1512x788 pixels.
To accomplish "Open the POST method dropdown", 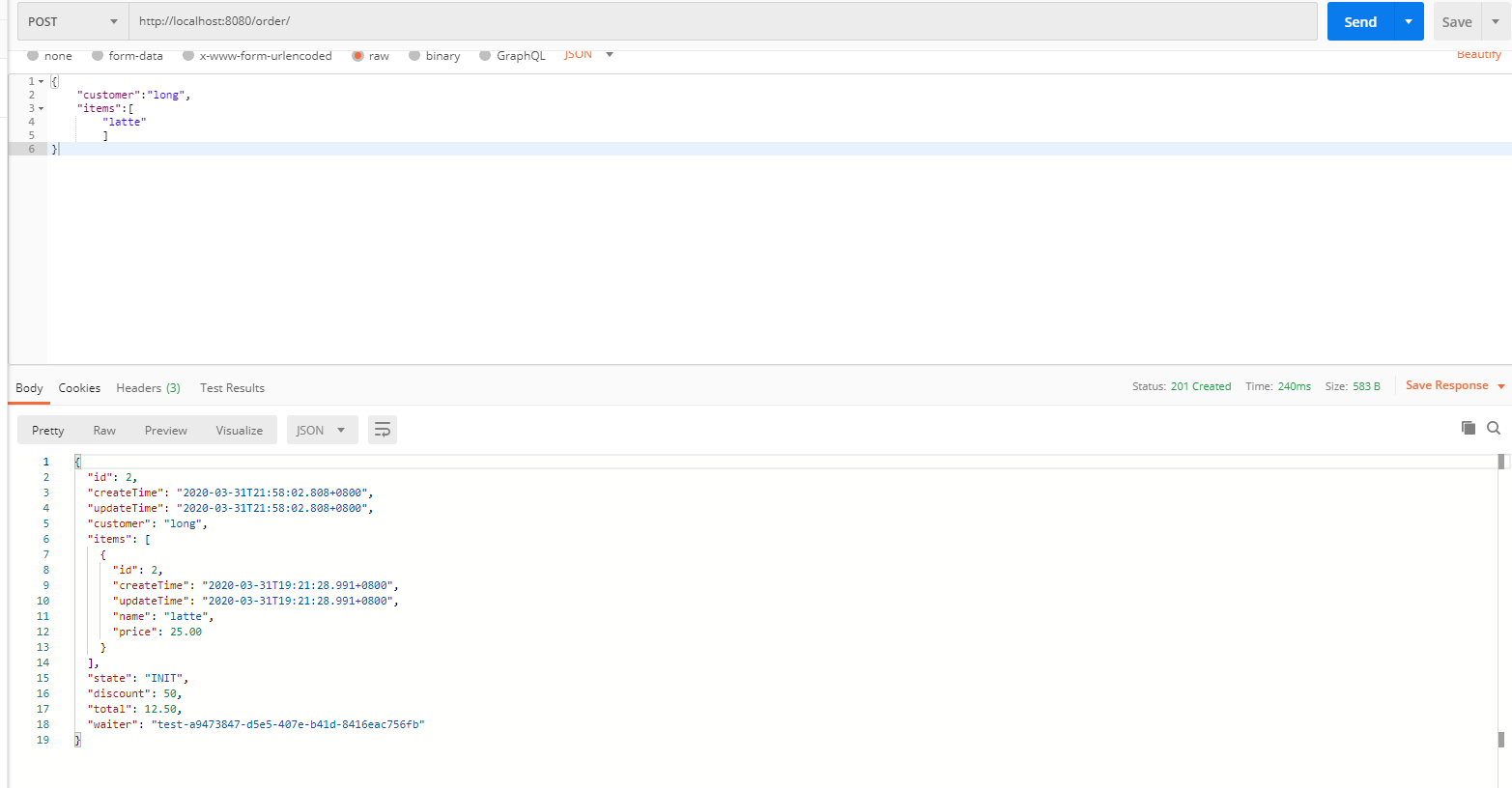I will click(73, 21).
